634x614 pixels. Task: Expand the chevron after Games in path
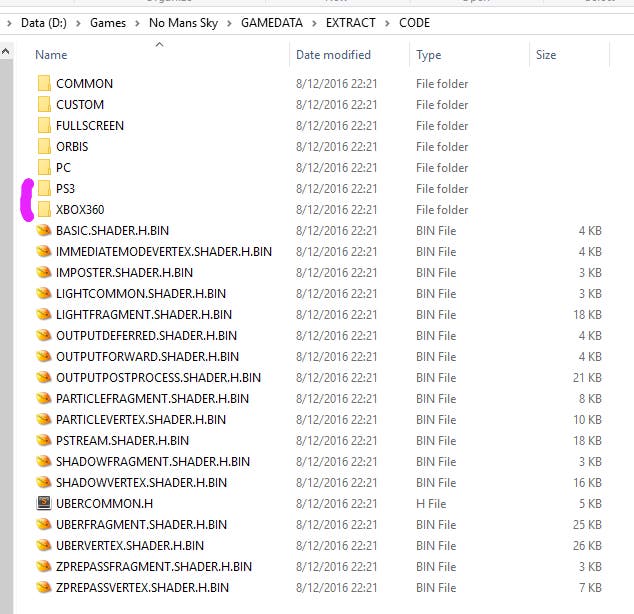tap(137, 23)
